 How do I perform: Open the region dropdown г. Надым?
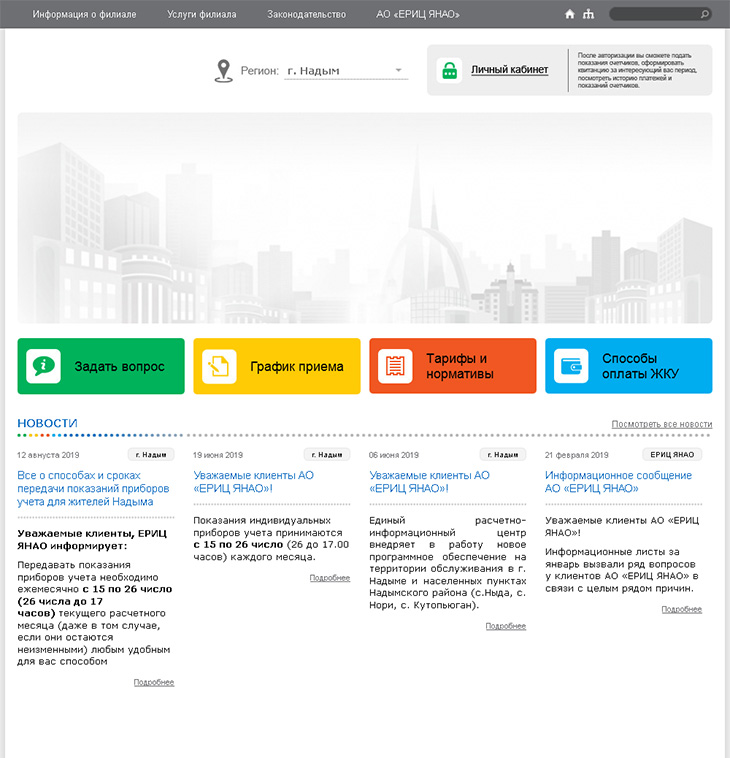[346, 71]
